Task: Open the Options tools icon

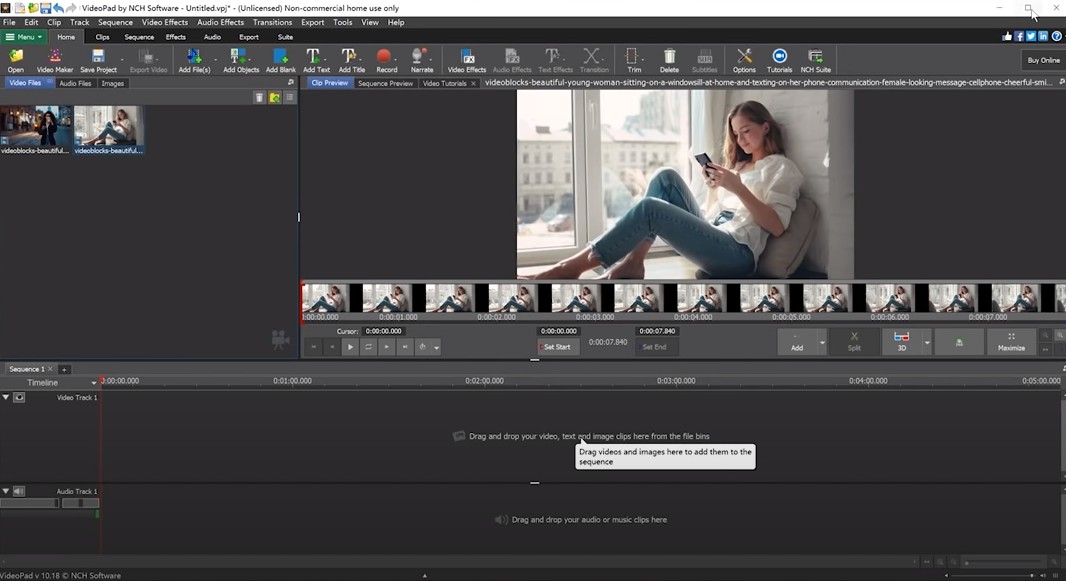Action: coord(744,60)
